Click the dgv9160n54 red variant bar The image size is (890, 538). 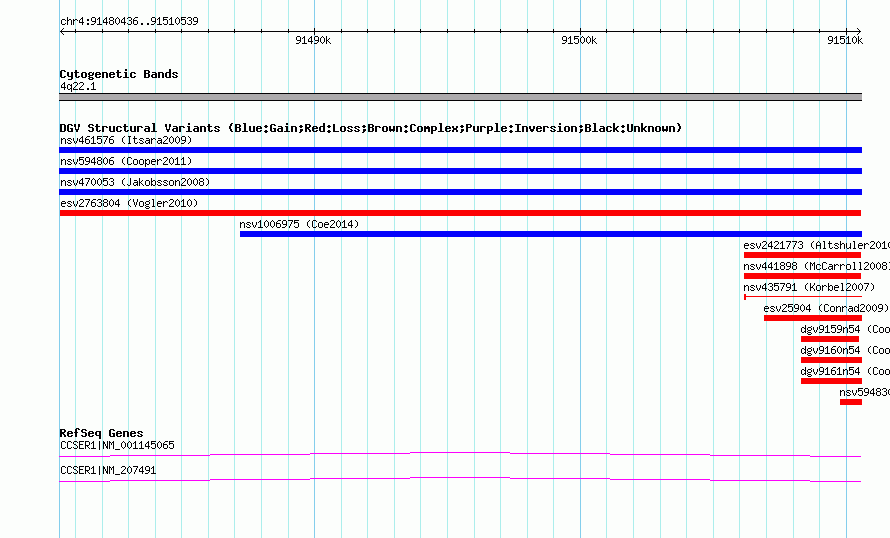831,360
